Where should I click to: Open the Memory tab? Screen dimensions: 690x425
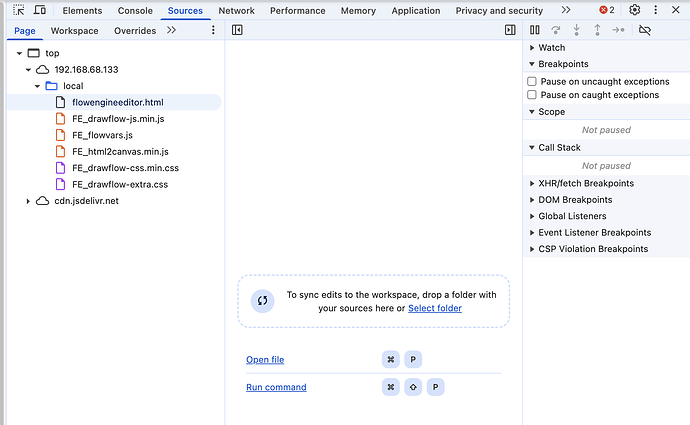click(x=358, y=11)
